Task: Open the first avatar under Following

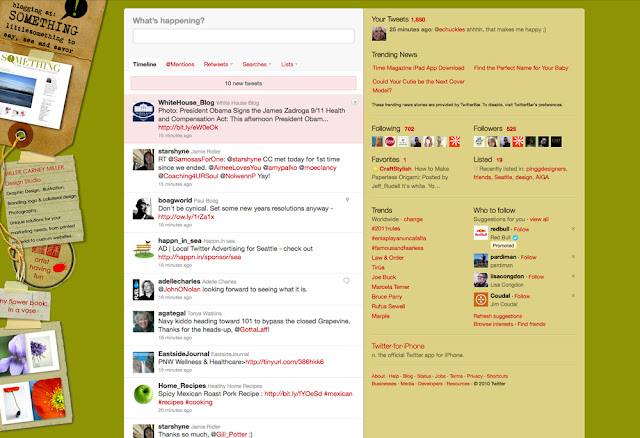Action: tap(377, 142)
